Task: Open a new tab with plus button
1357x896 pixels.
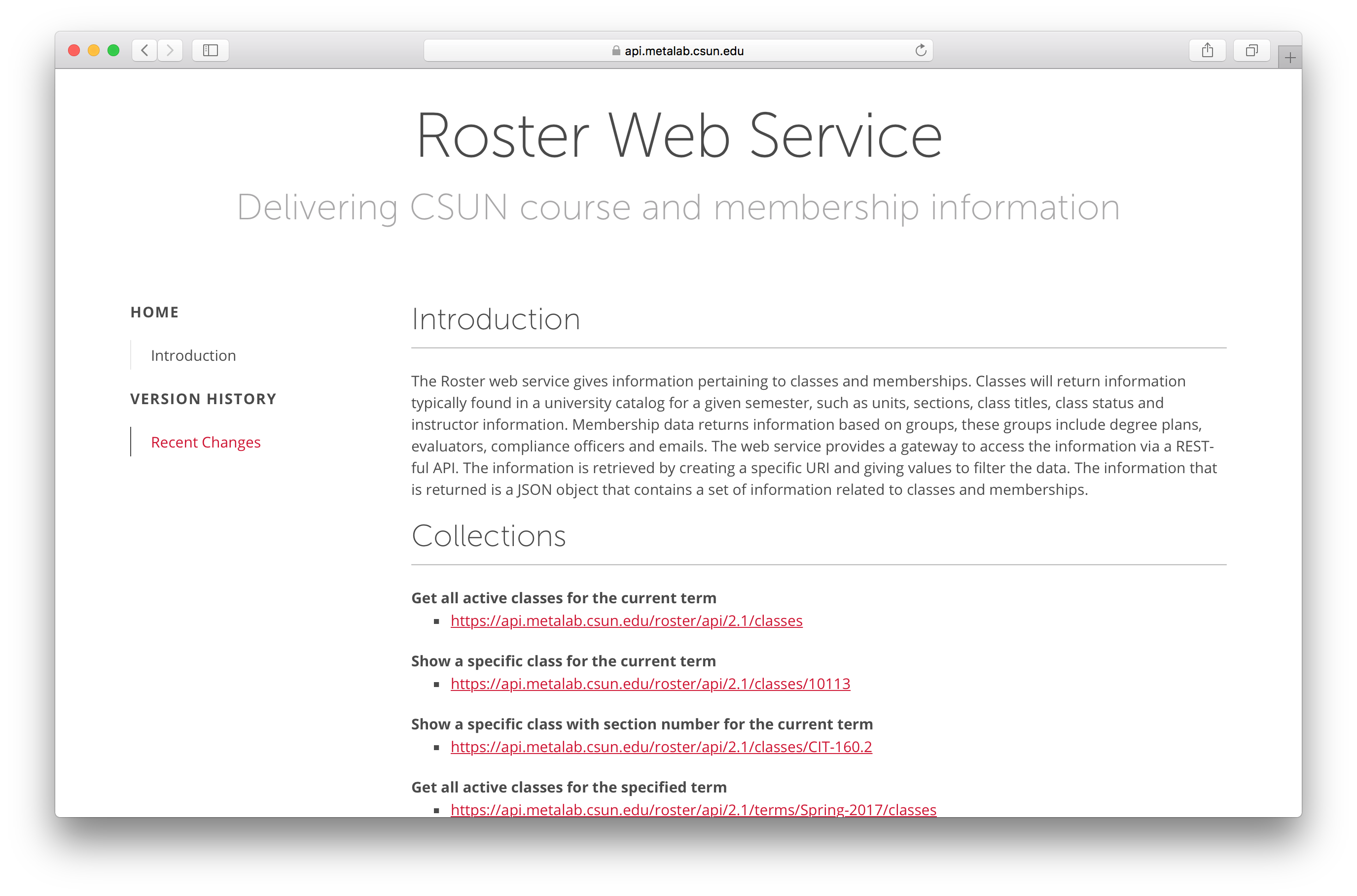Action: tap(1289, 58)
